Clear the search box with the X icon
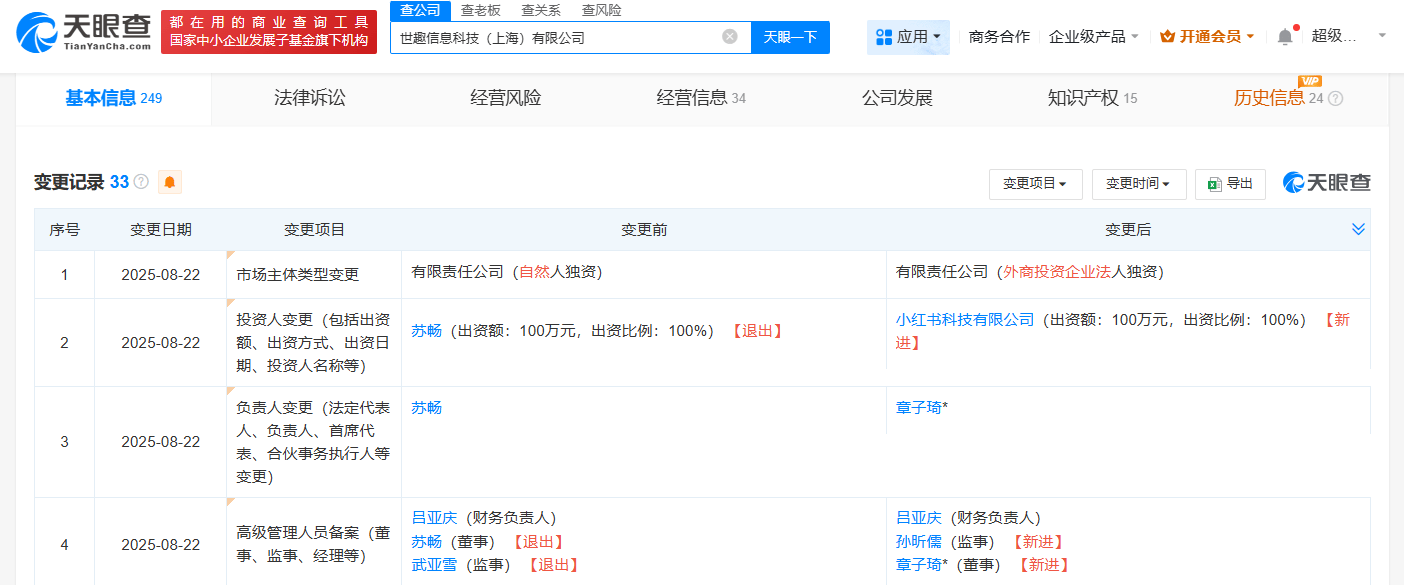 pyautogui.click(x=730, y=37)
